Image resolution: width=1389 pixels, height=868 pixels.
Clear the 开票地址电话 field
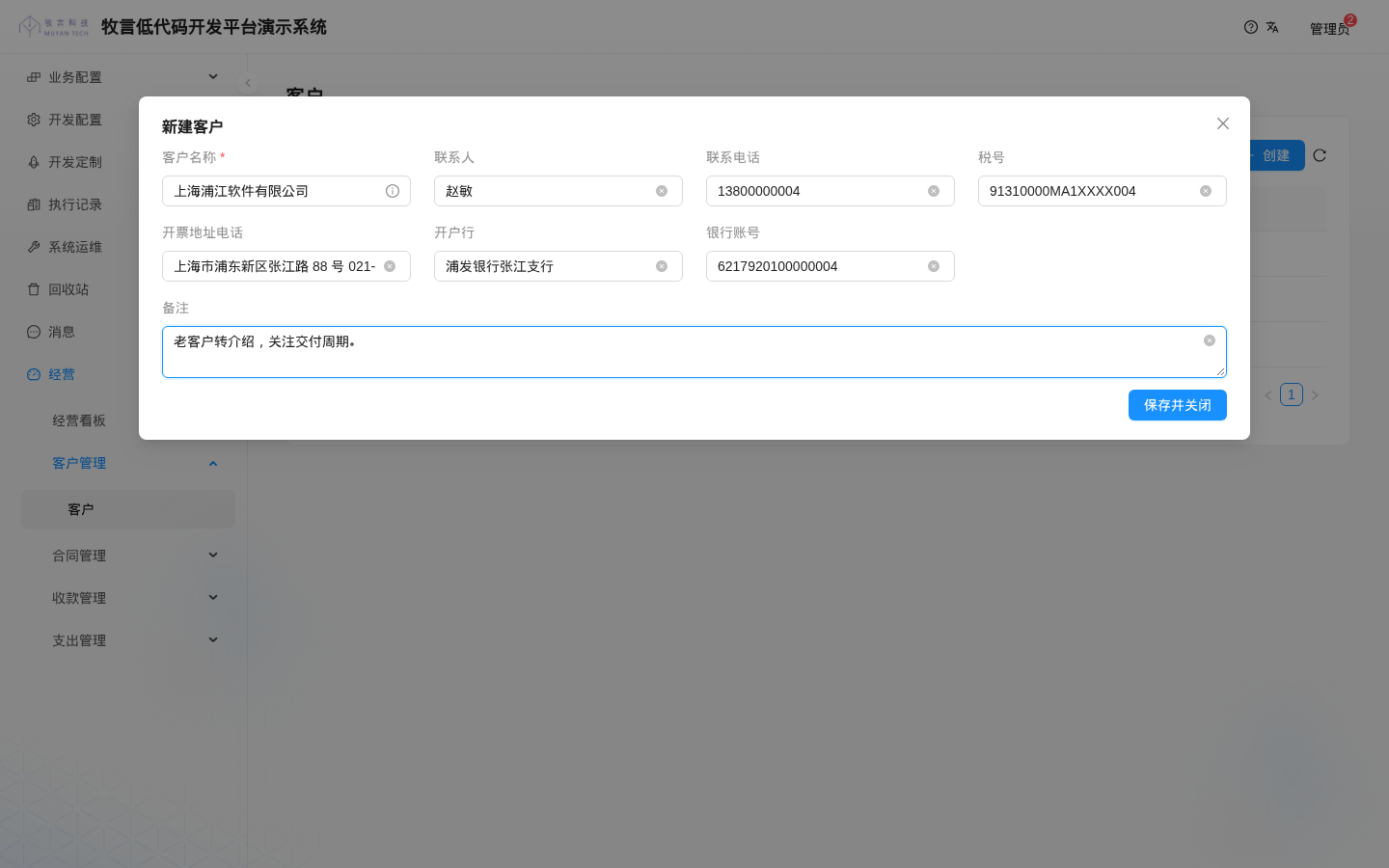point(390,266)
